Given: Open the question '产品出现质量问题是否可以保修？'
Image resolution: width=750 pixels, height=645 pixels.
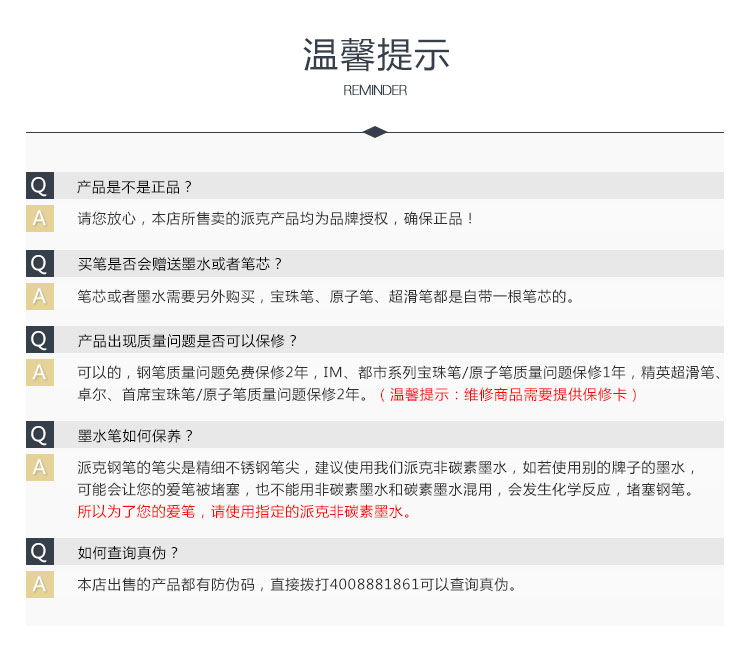Looking at the screenshot, I should 188,341.
